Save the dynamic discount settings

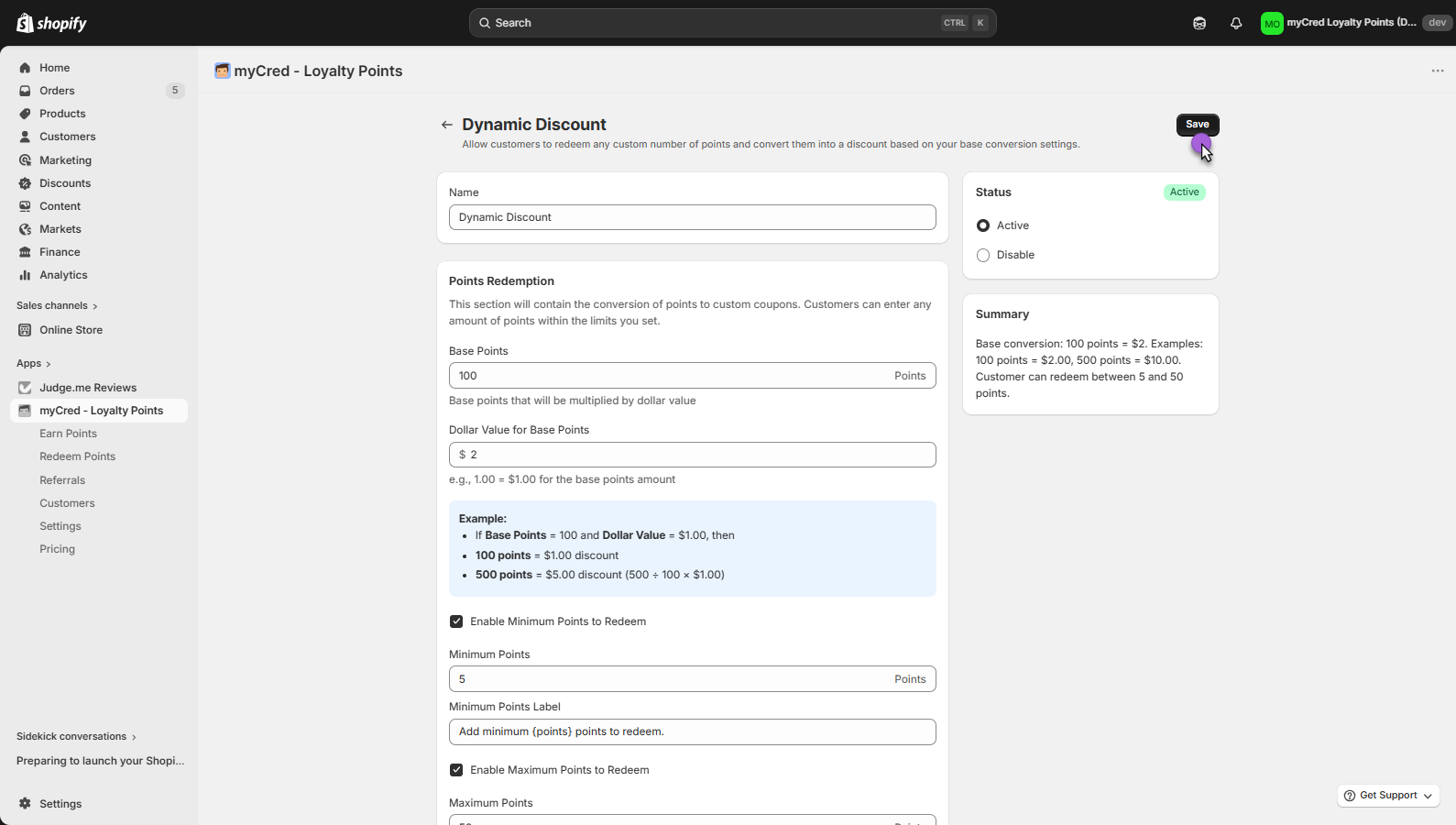click(1197, 125)
